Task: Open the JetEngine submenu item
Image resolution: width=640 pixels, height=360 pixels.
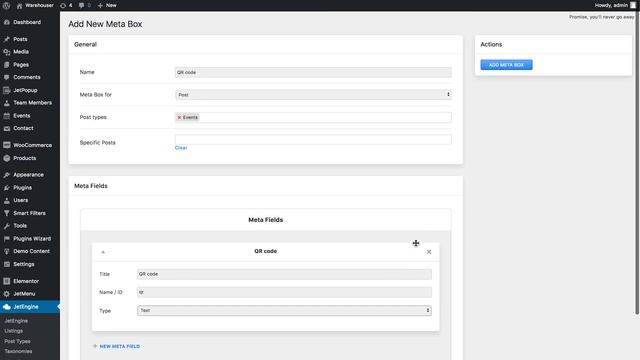Action: coord(16,321)
